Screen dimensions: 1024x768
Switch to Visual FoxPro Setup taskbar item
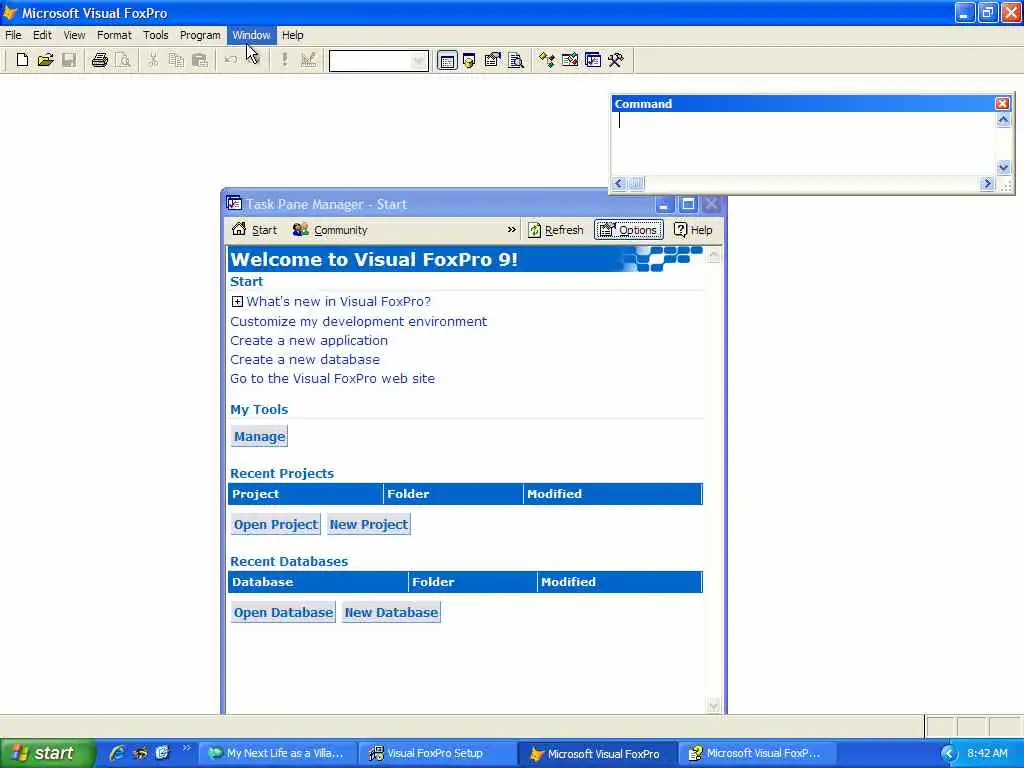436,754
